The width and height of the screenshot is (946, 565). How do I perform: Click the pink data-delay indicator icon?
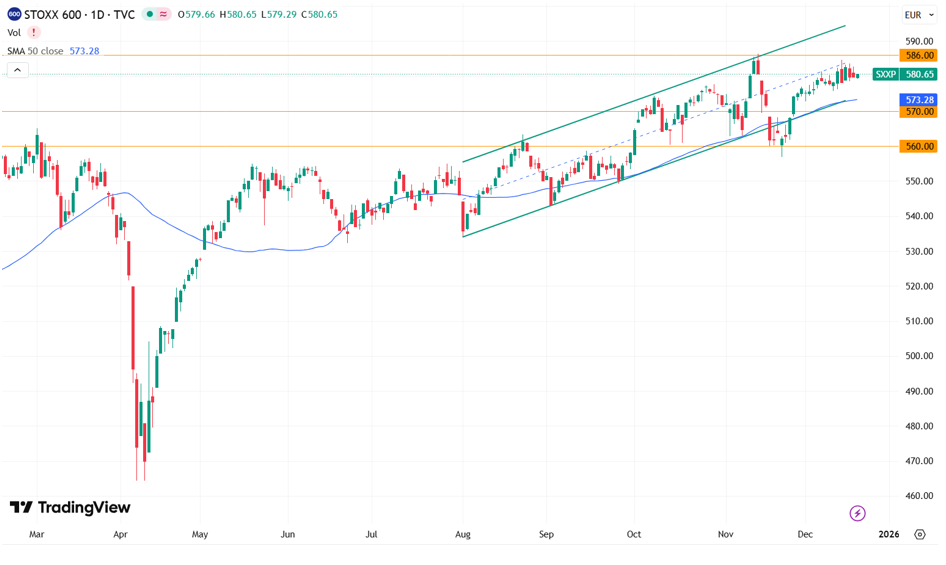coord(164,15)
